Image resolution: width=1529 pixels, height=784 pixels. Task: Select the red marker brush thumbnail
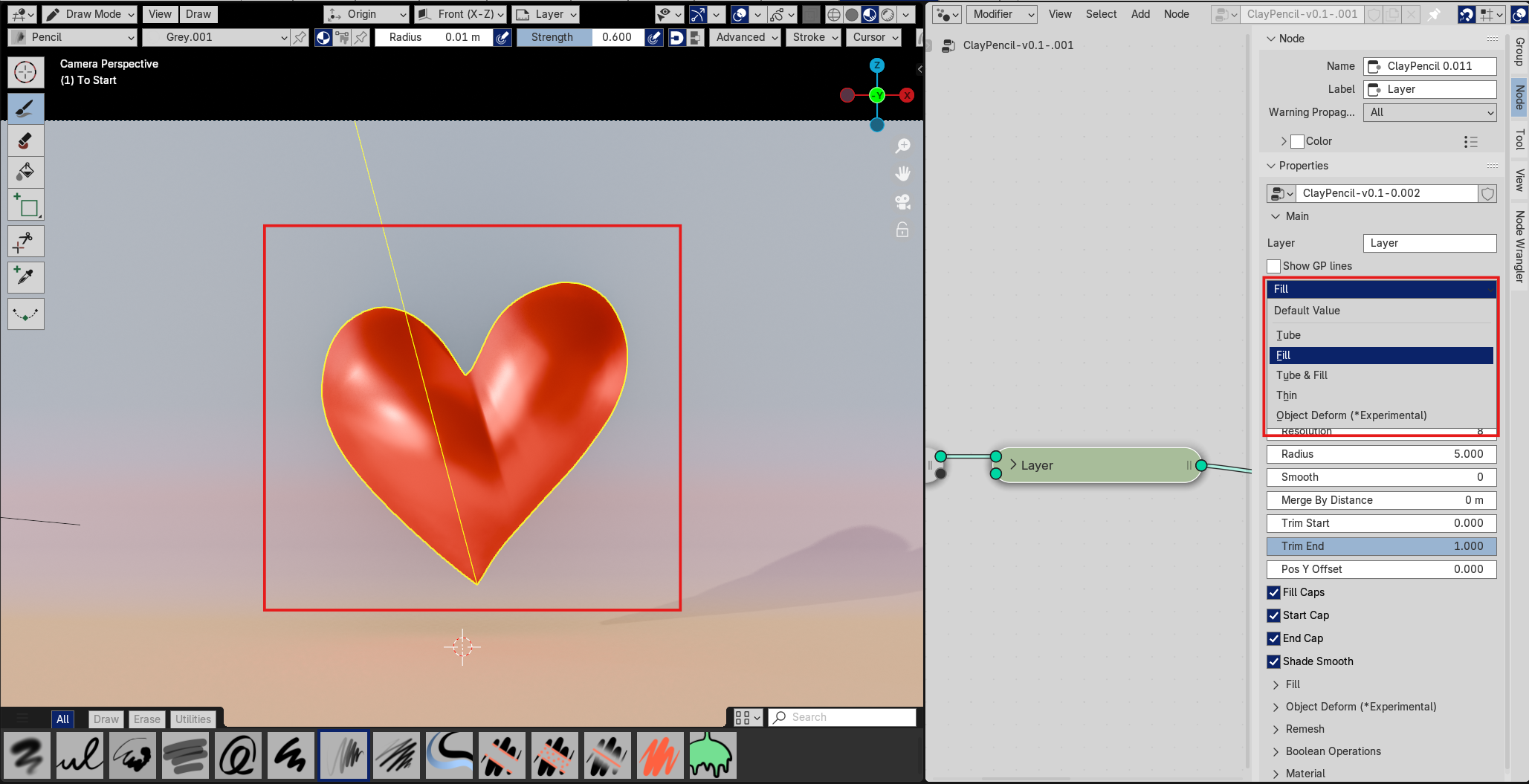pyautogui.click(x=660, y=755)
